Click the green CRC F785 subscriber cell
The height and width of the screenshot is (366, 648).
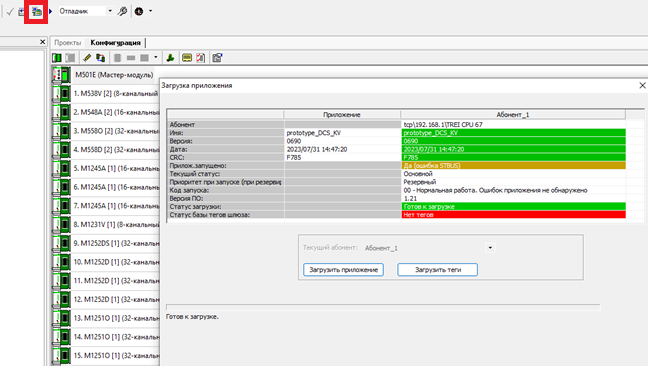click(x=513, y=157)
